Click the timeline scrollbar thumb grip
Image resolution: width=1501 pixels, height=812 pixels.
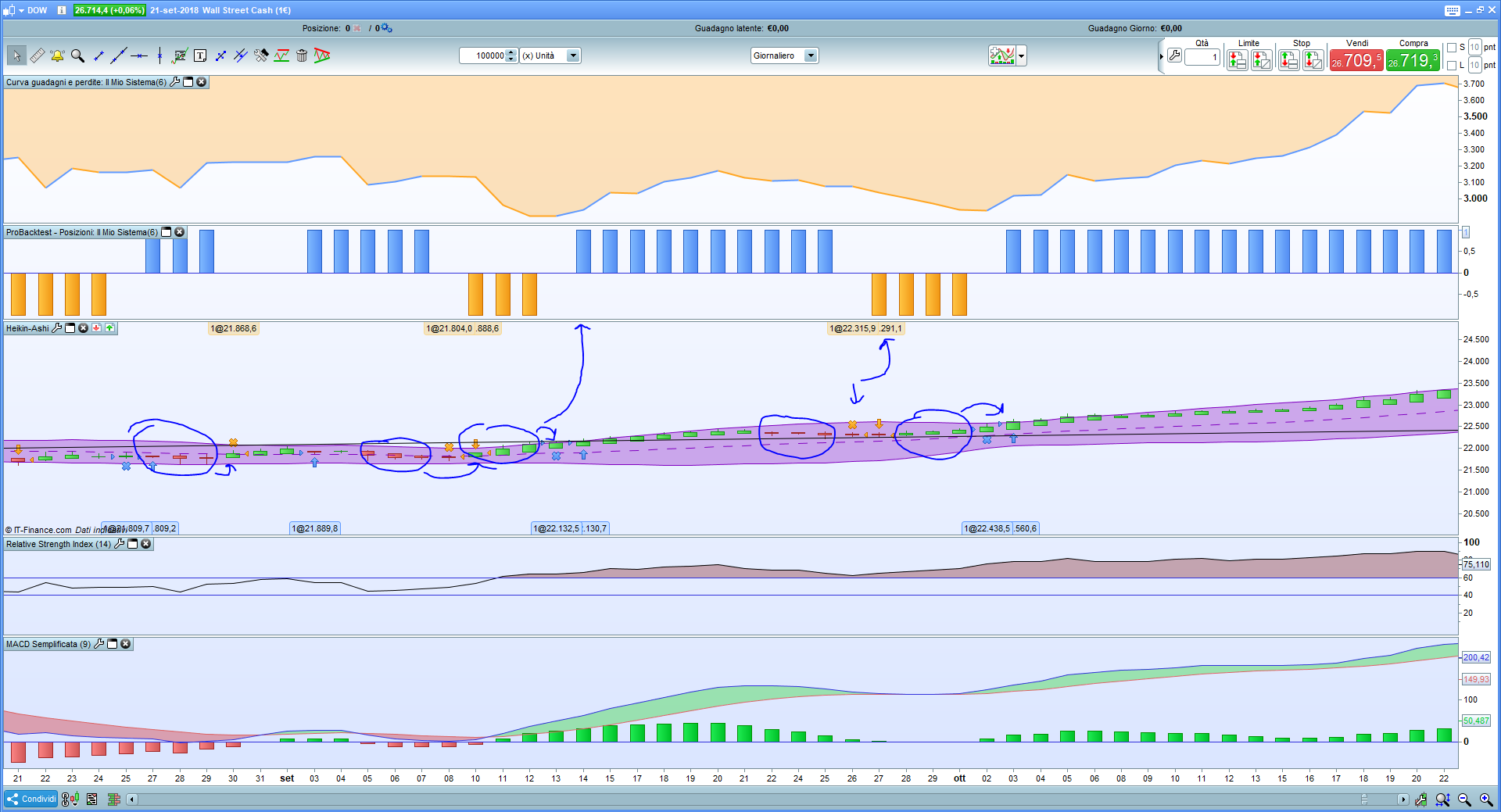coord(1364,799)
